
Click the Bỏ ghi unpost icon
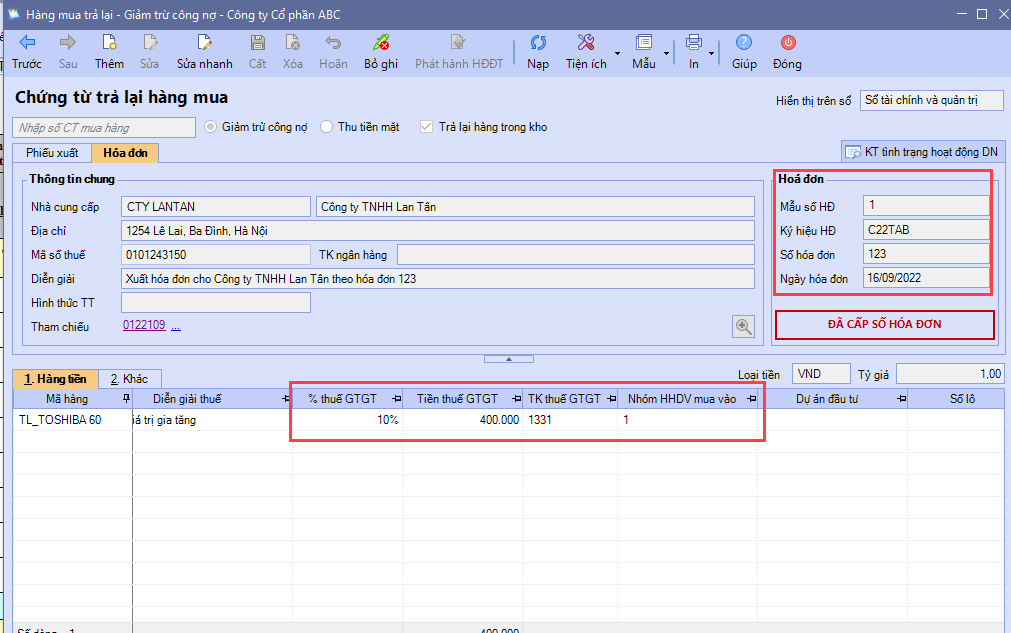click(380, 43)
